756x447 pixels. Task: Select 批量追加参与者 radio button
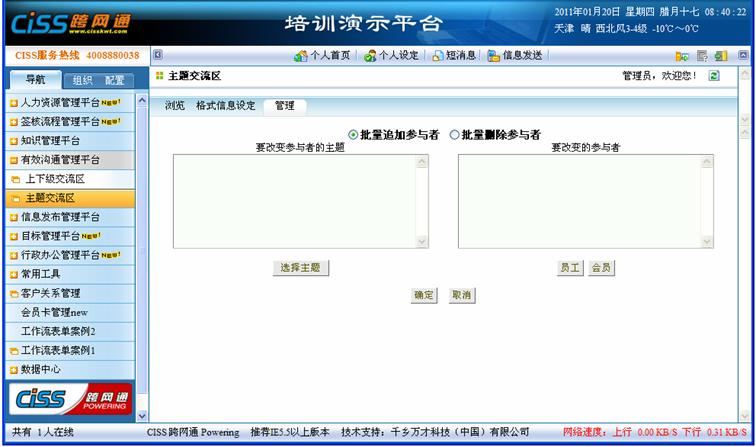(x=353, y=135)
